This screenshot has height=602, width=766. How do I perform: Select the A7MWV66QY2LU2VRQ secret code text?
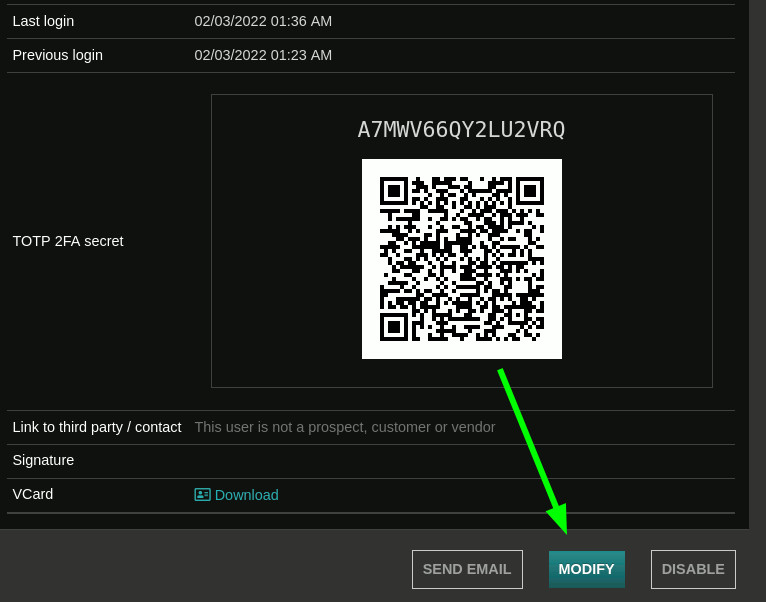click(461, 130)
